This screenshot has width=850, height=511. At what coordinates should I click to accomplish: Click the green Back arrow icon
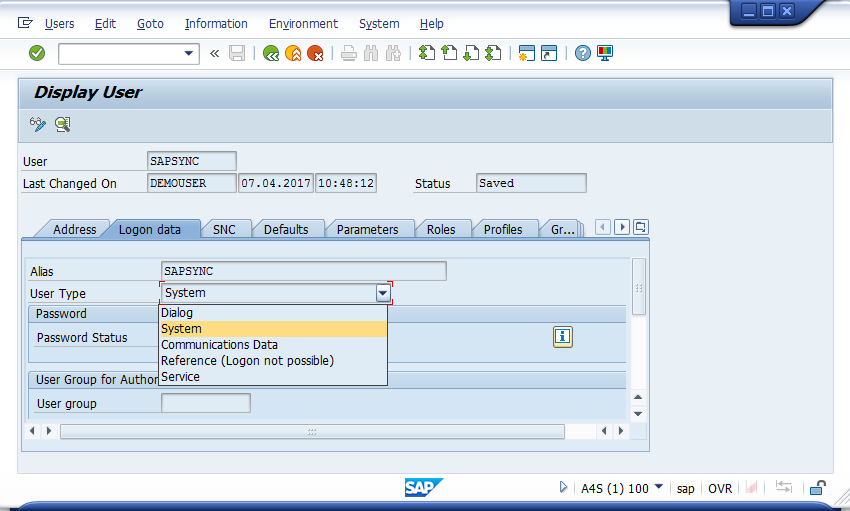271,53
